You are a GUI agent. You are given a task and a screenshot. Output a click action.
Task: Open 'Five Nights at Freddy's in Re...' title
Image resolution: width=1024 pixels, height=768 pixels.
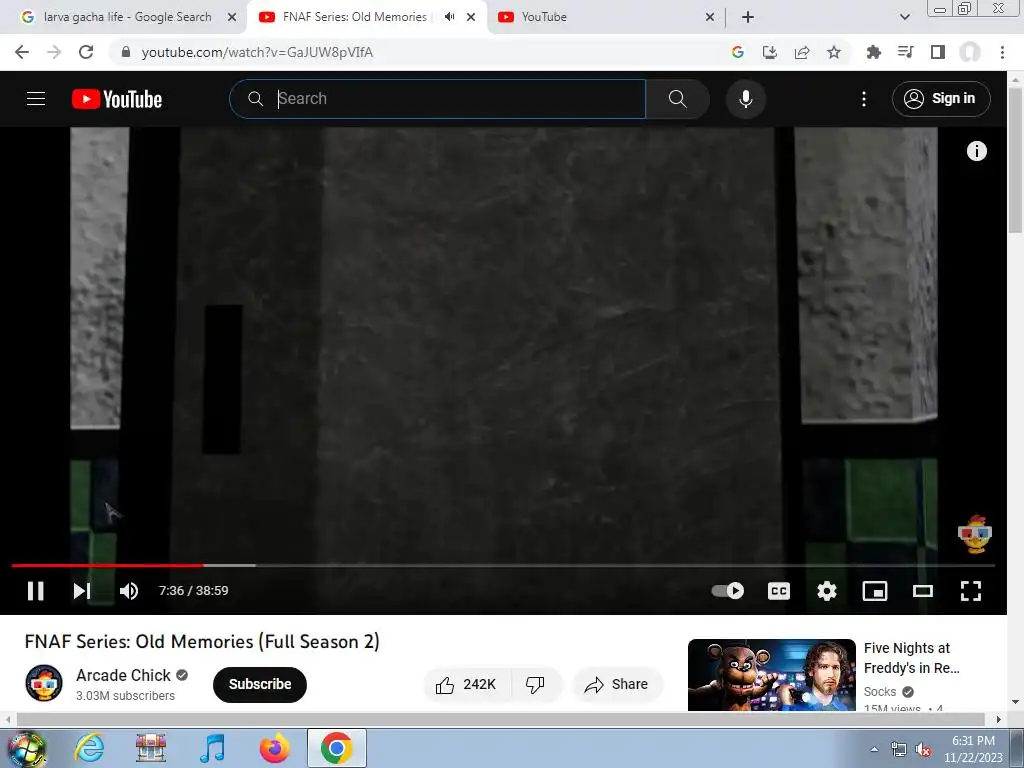point(912,658)
